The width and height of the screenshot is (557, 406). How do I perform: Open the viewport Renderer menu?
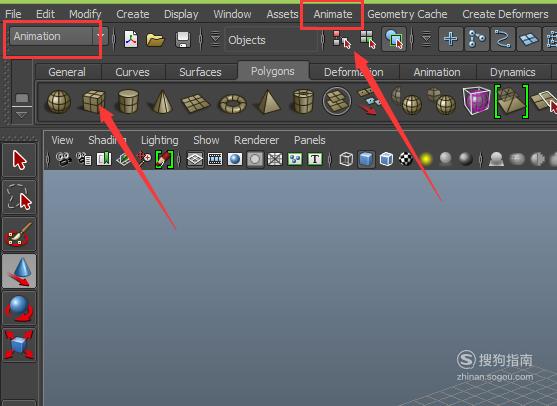click(x=256, y=140)
